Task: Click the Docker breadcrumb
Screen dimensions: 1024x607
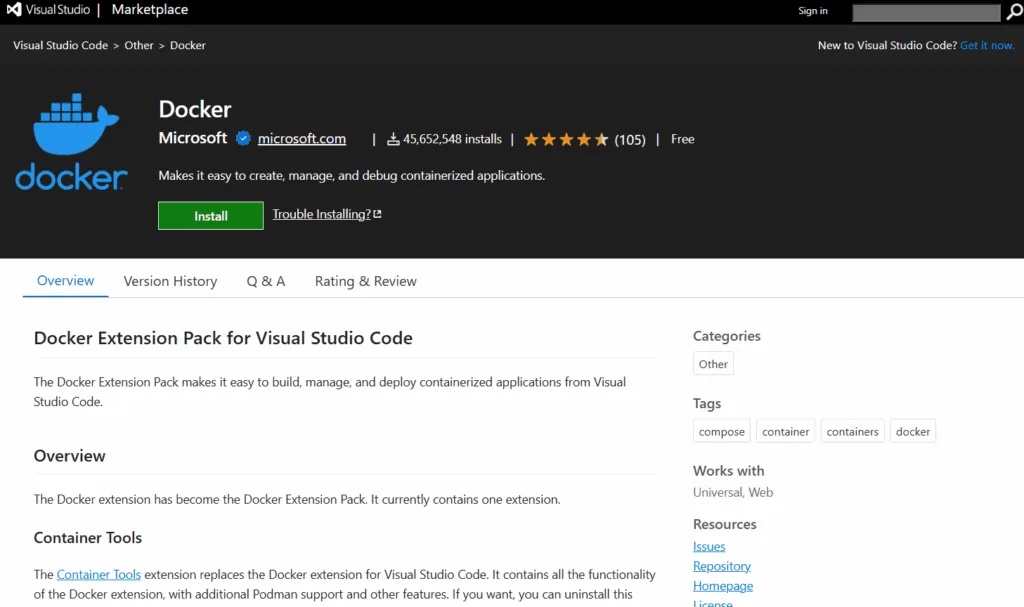Action: point(187,45)
